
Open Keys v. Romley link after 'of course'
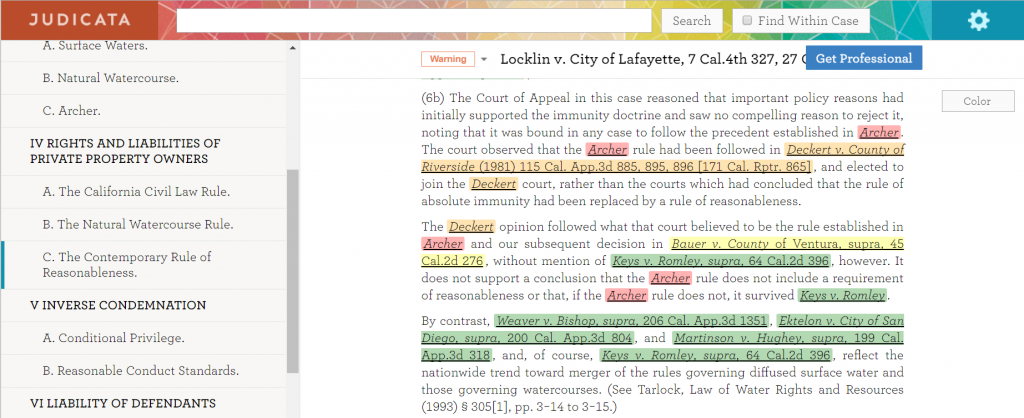(716, 356)
